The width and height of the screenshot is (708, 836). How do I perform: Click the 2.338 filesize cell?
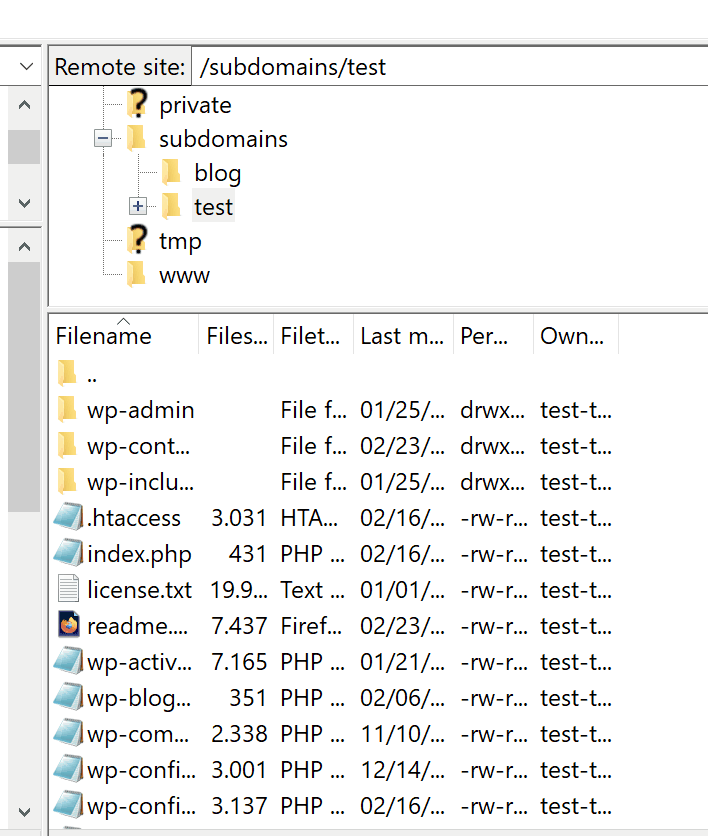pyautogui.click(x=238, y=734)
